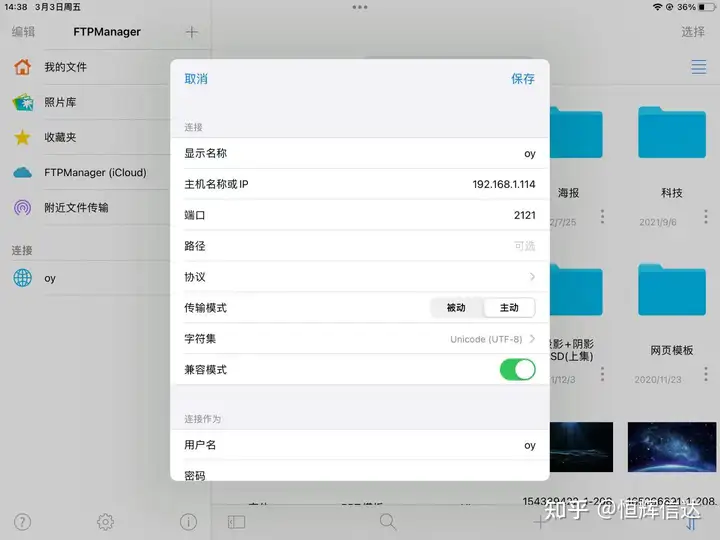Open Favorites (收藏夹) star icon

(22, 137)
